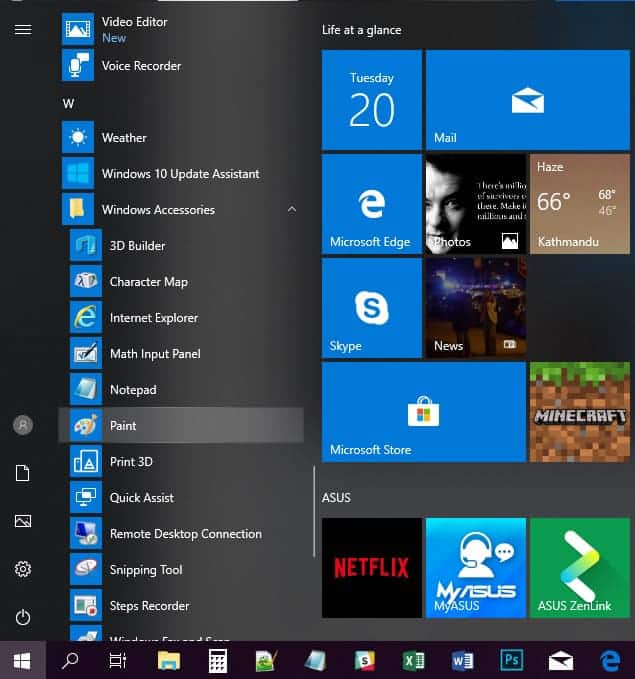Screen dimensions: 635x679
Task: Open the Notepad-style icon on the taskbar
Action: click(315, 660)
